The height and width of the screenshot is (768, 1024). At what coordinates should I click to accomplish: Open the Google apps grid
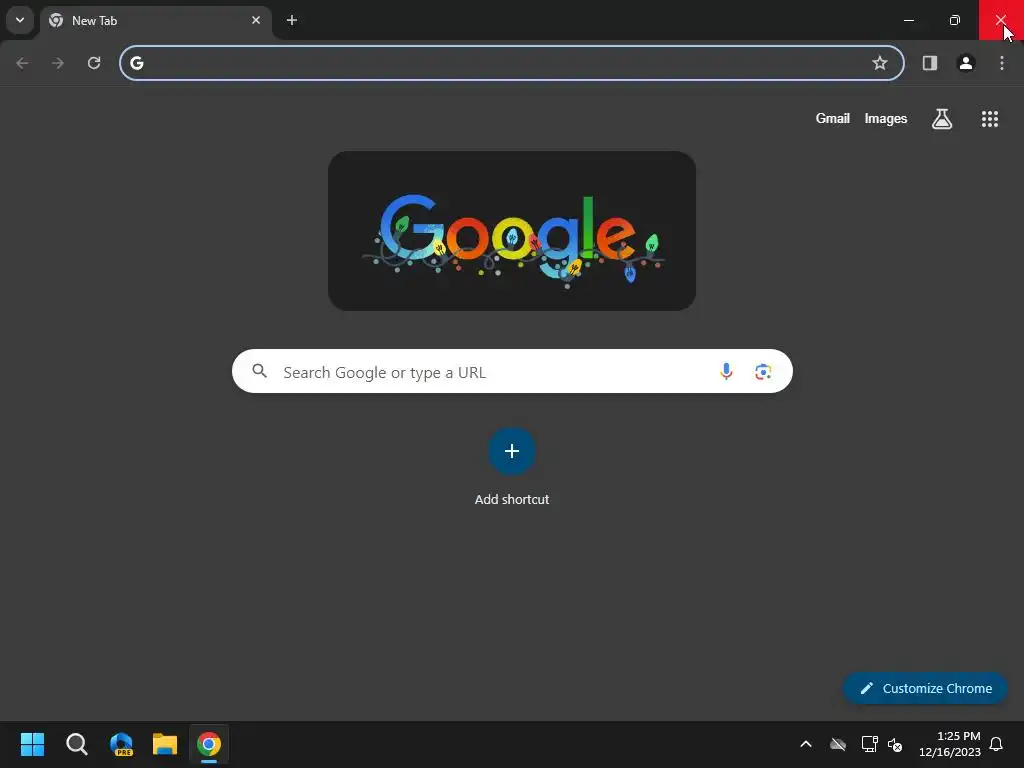point(989,119)
